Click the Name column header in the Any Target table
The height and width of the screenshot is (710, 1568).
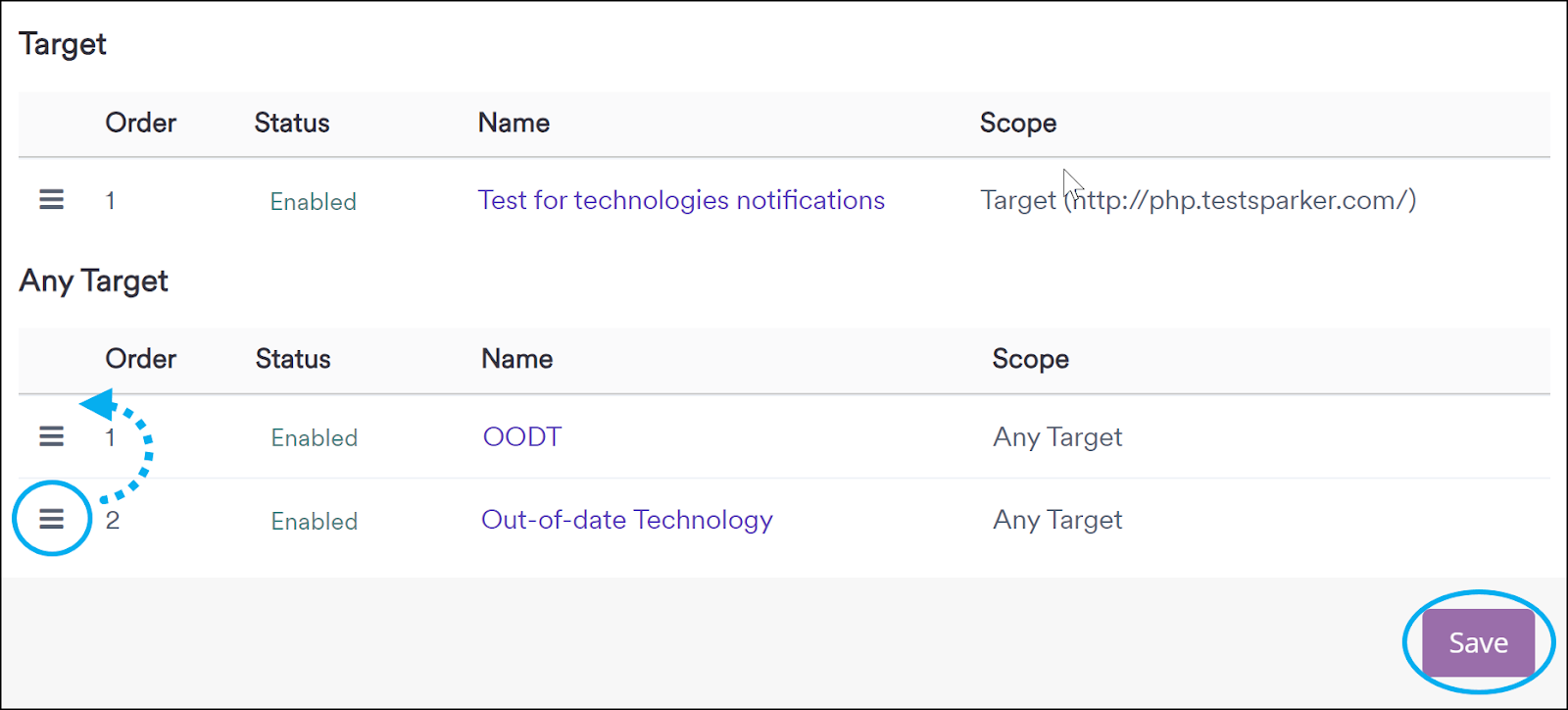(516, 359)
